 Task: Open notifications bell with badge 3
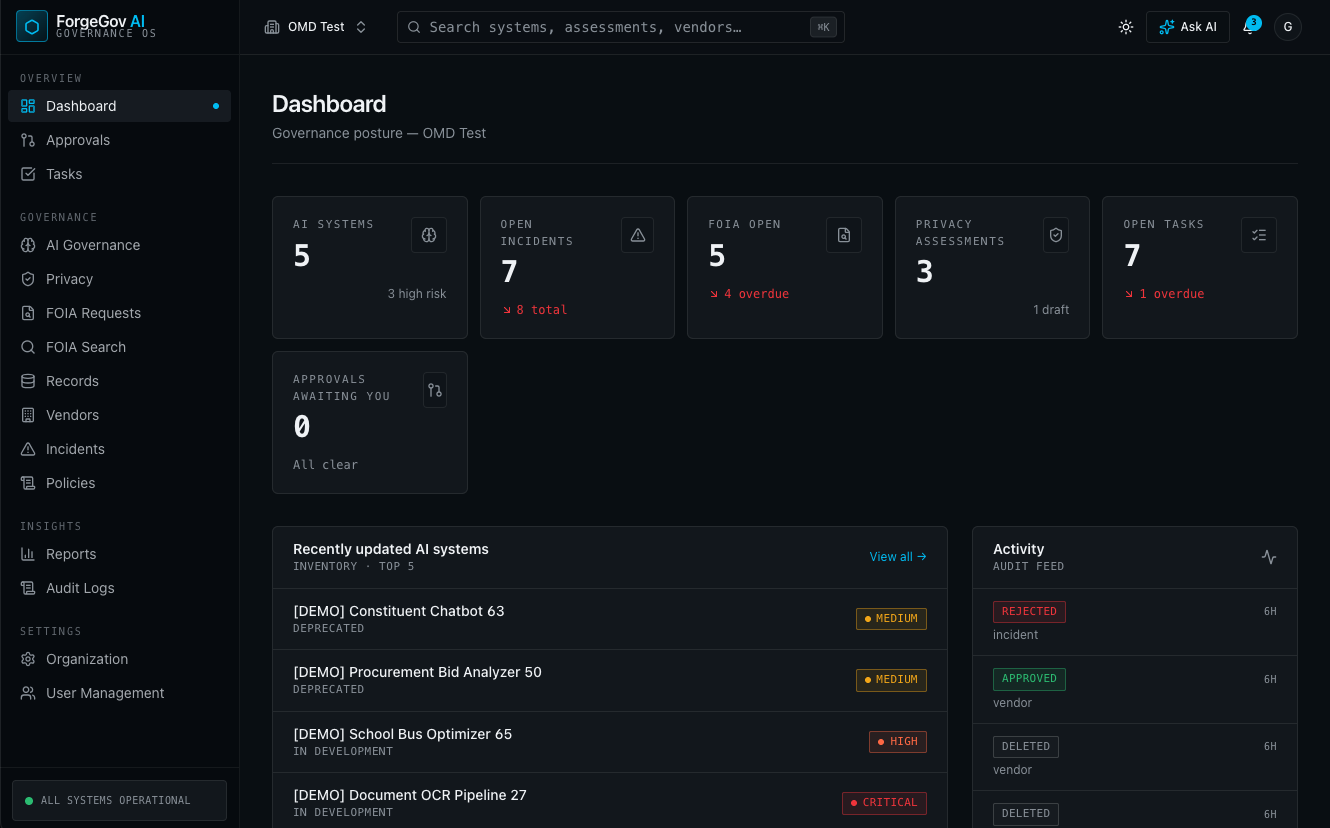click(1250, 27)
